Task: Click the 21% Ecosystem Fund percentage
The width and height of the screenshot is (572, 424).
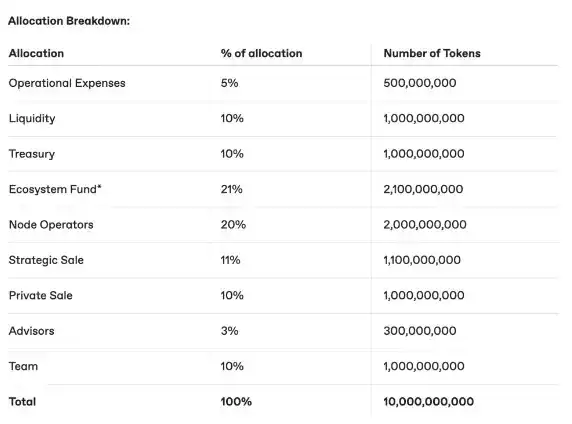Action: tap(231, 189)
